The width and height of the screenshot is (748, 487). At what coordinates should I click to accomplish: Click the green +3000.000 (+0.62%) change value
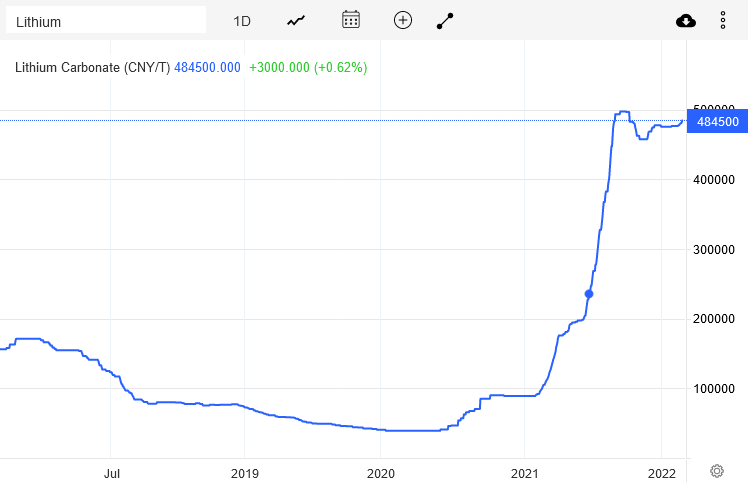308,67
